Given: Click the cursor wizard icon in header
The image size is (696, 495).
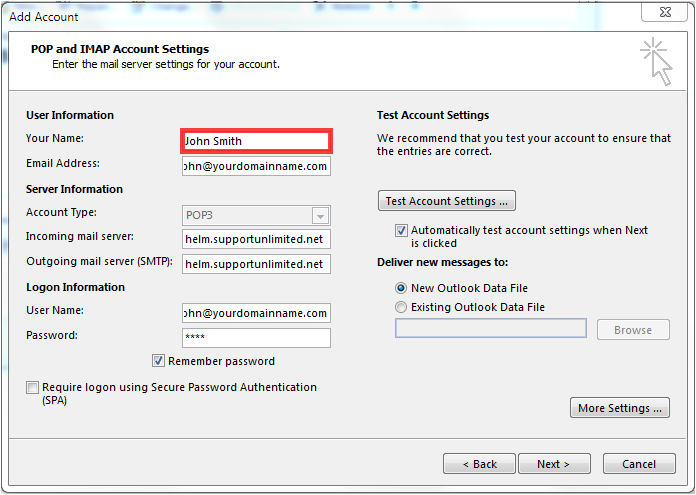Looking at the screenshot, I should [x=656, y=62].
